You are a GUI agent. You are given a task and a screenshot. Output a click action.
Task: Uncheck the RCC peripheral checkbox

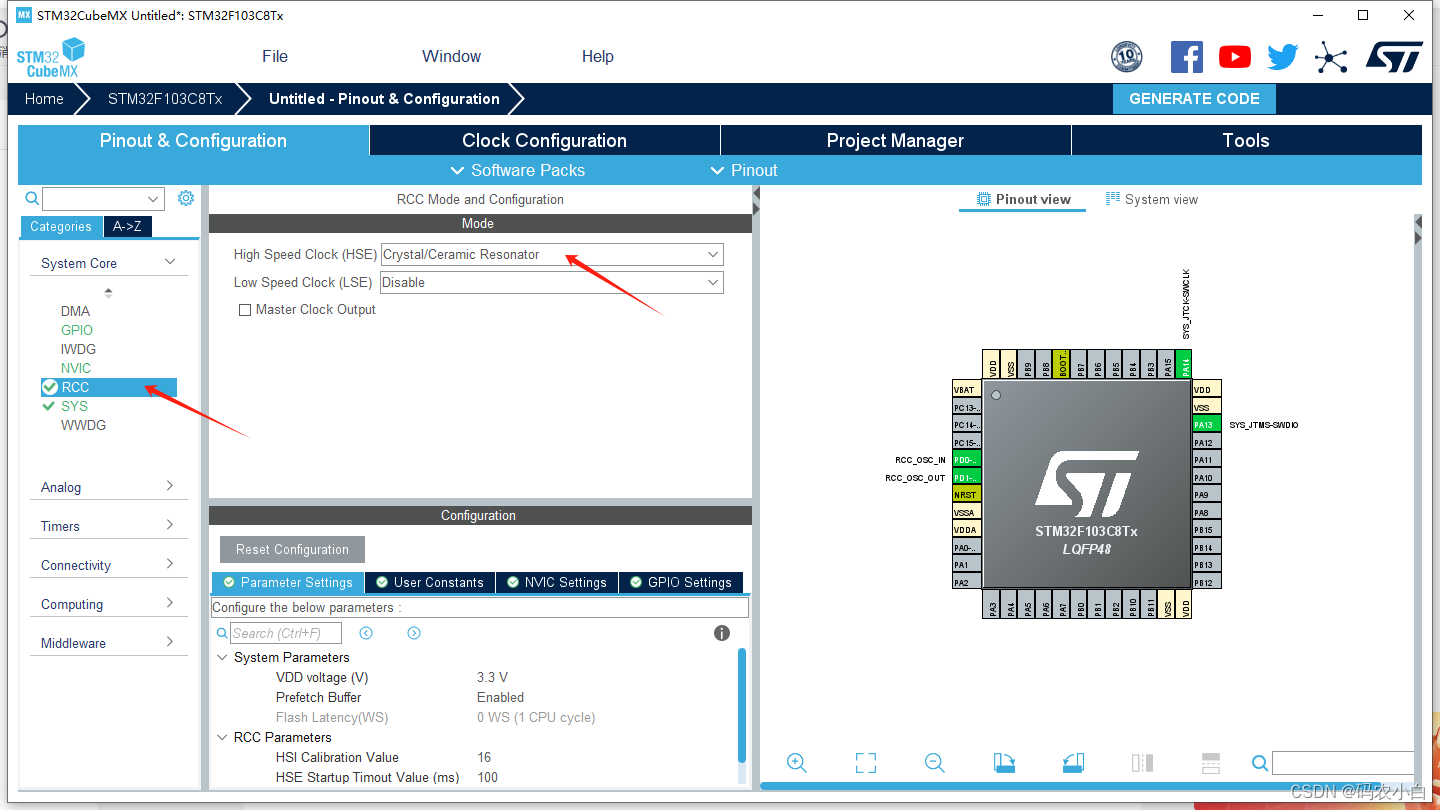(x=50, y=387)
